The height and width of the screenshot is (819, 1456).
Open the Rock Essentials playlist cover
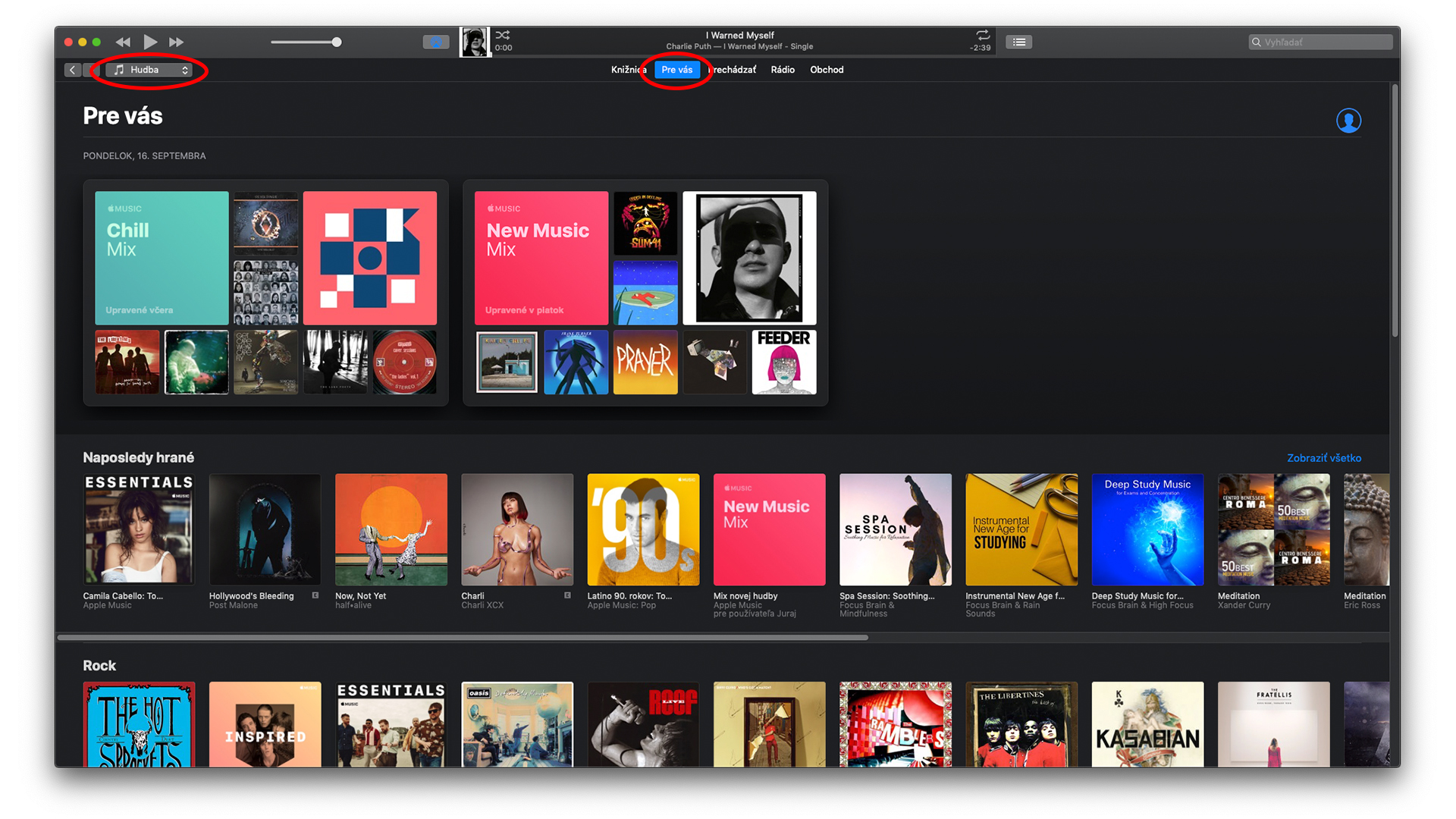[391, 724]
